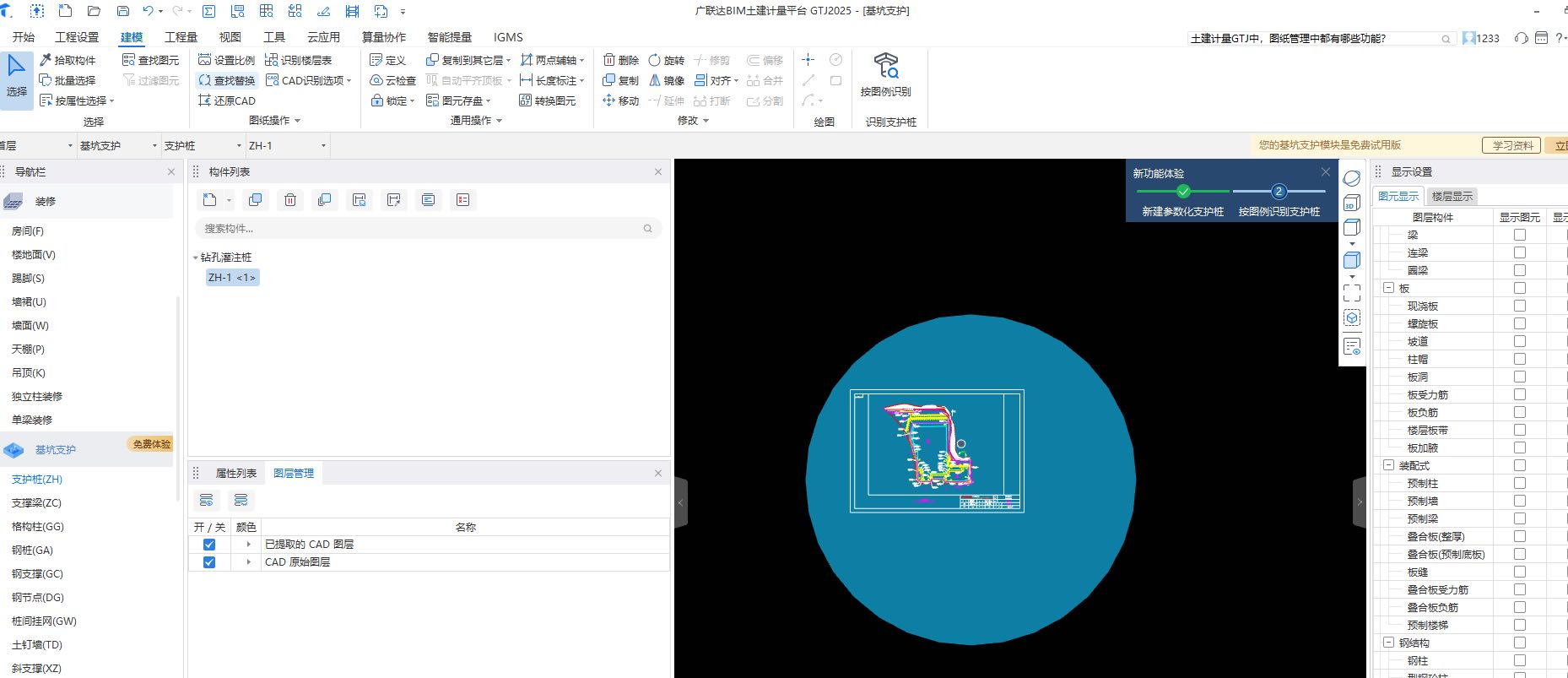Click 查找替换 find and replace
Viewport: 1568px width, 678px height.
[226, 80]
